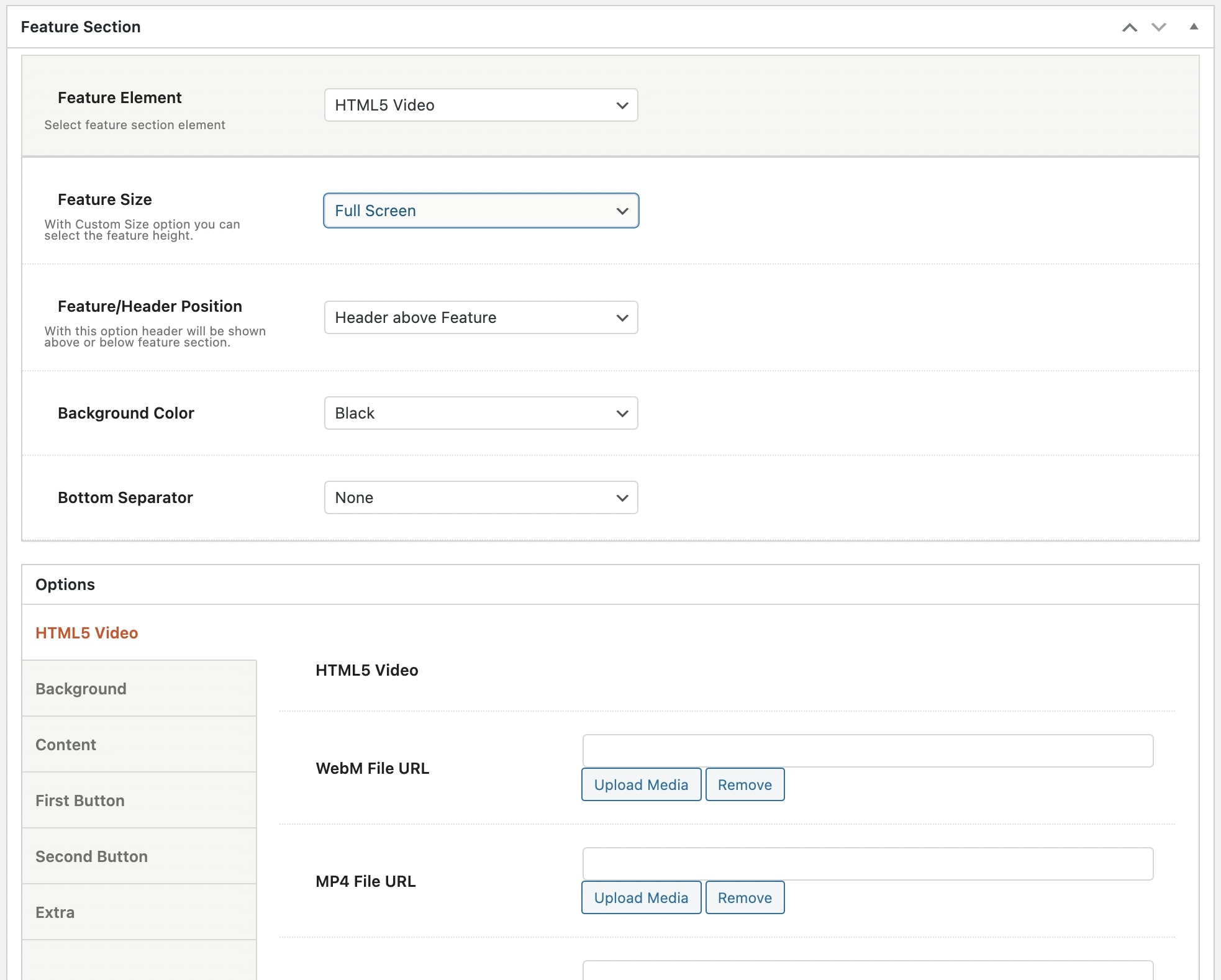Switch to the Content tab
This screenshot has width=1221, height=980.
point(66,744)
